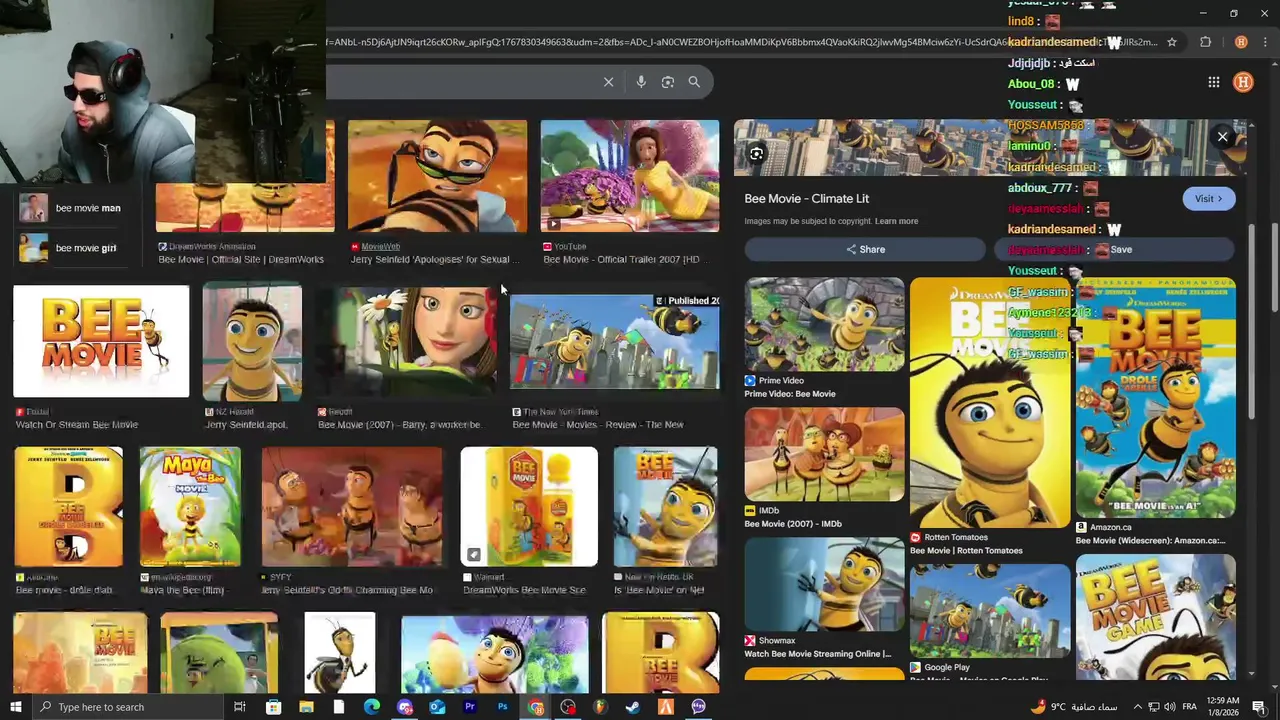The height and width of the screenshot is (720, 1280).
Task: Open the volume control in system tray
Action: [1170, 707]
